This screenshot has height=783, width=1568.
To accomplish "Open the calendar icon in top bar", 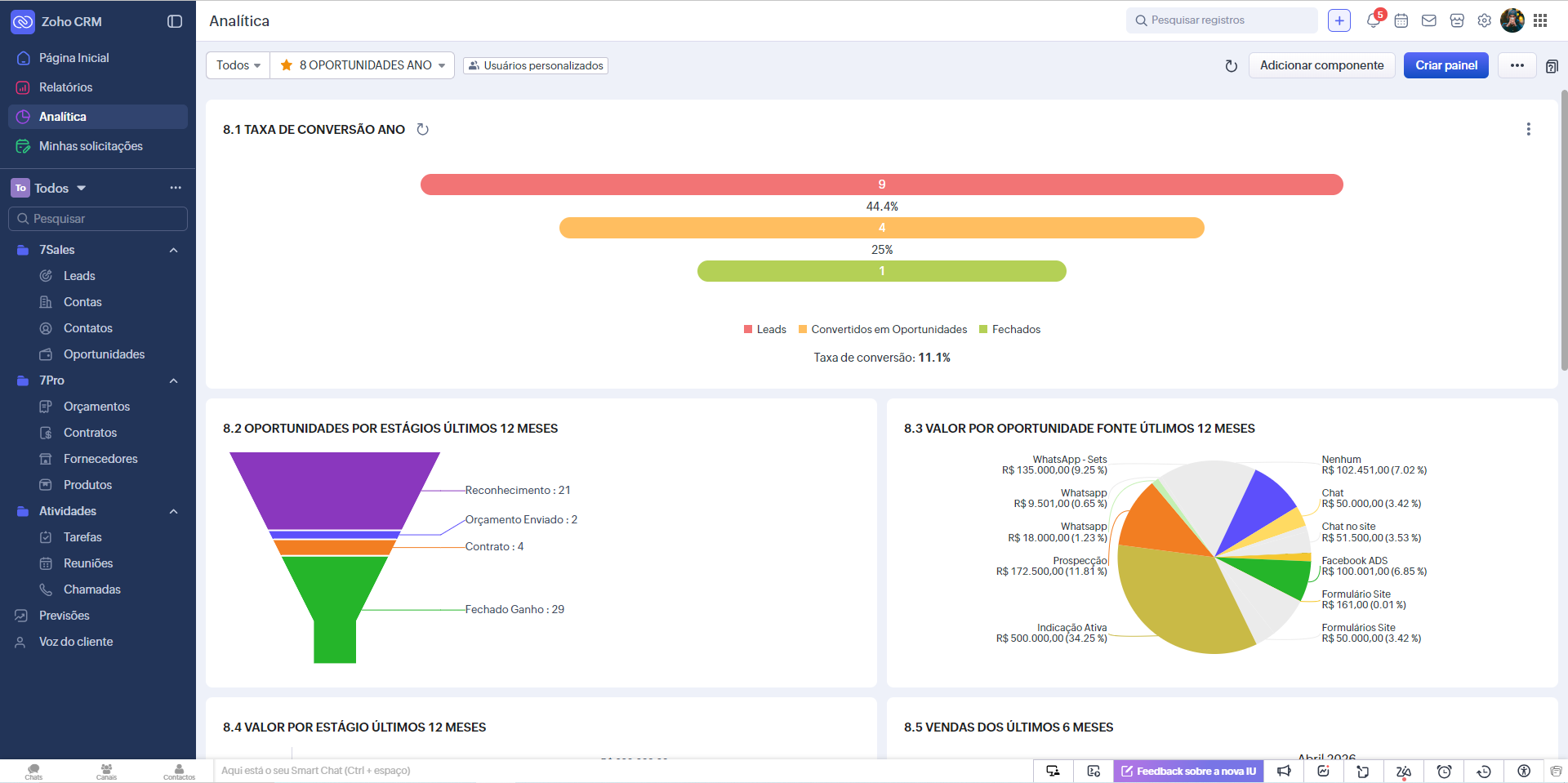I will click(x=1401, y=21).
